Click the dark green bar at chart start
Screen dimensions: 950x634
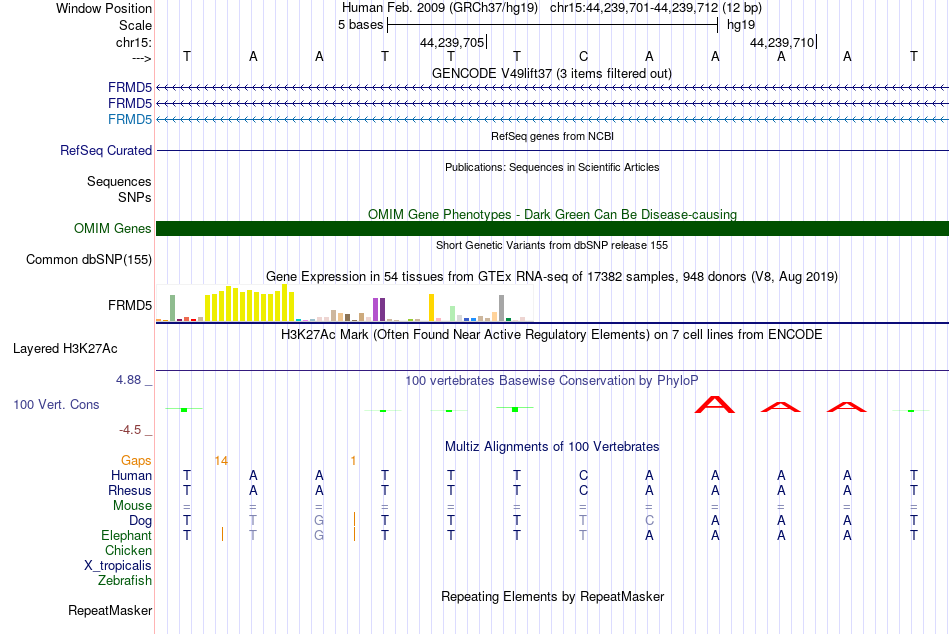pos(173,308)
